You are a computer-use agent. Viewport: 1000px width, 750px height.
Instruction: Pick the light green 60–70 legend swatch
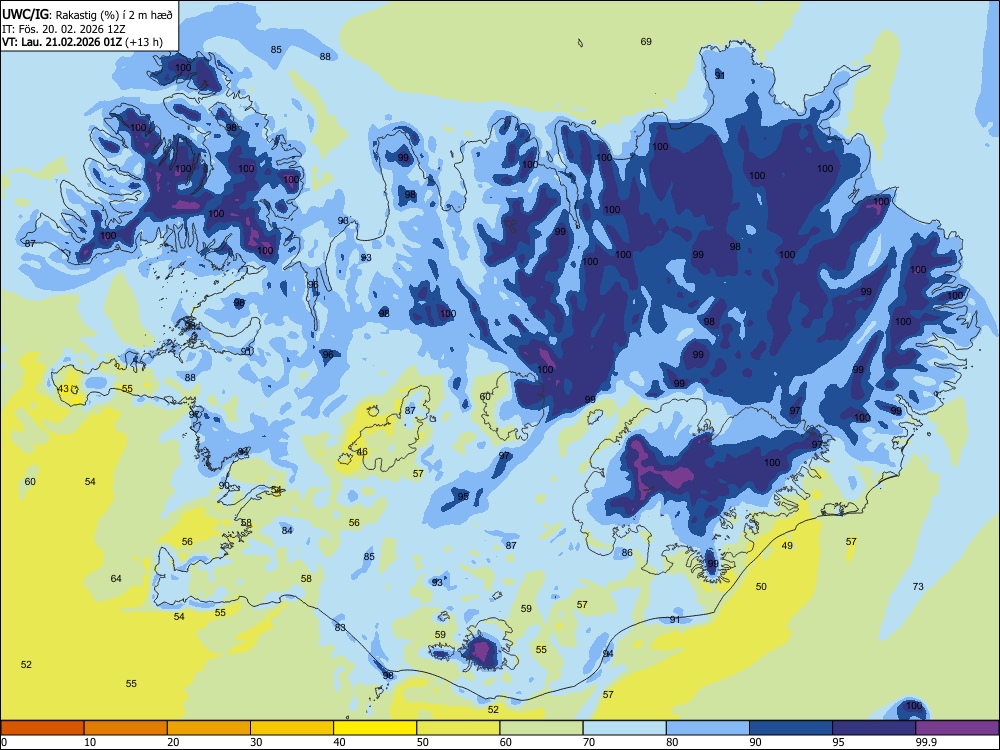click(x=541, y=728)
